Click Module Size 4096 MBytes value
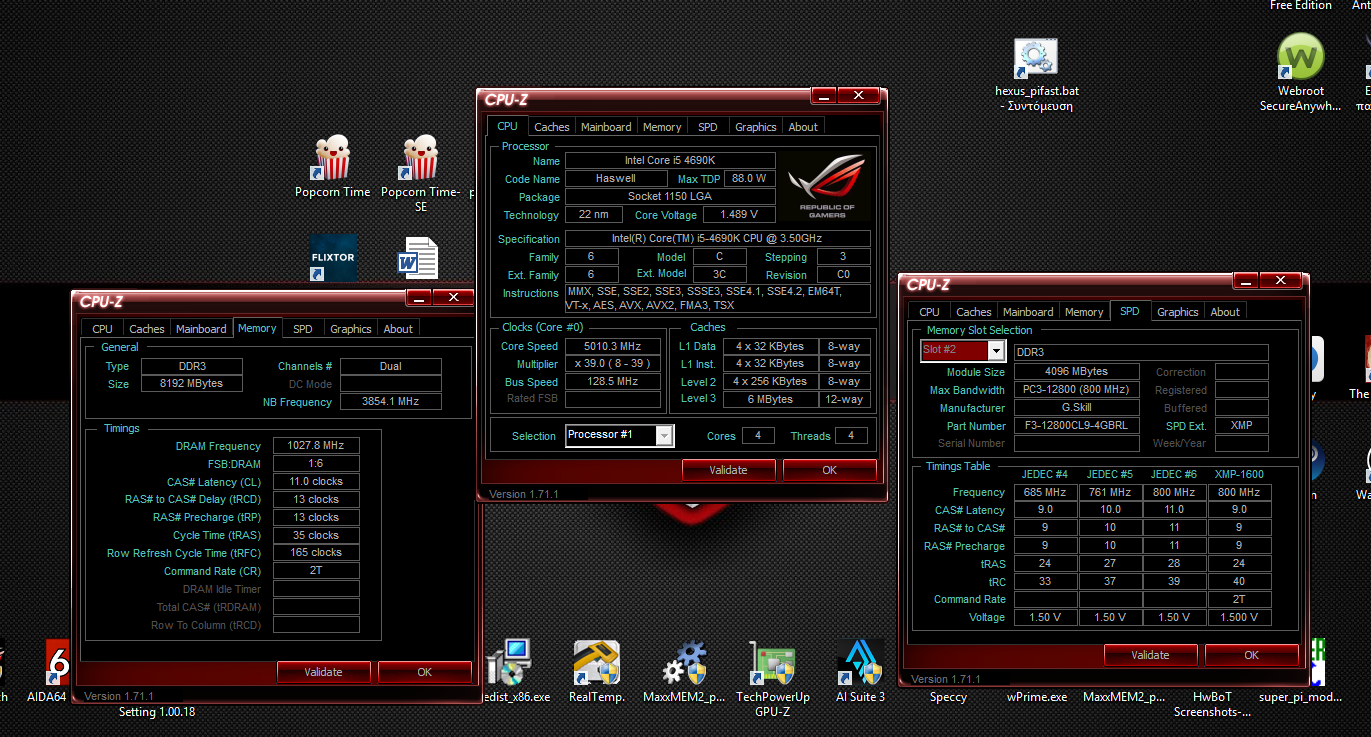The height and width of the screenshot is (737, 1371). pyautogui.click(x=1077, y=372)
